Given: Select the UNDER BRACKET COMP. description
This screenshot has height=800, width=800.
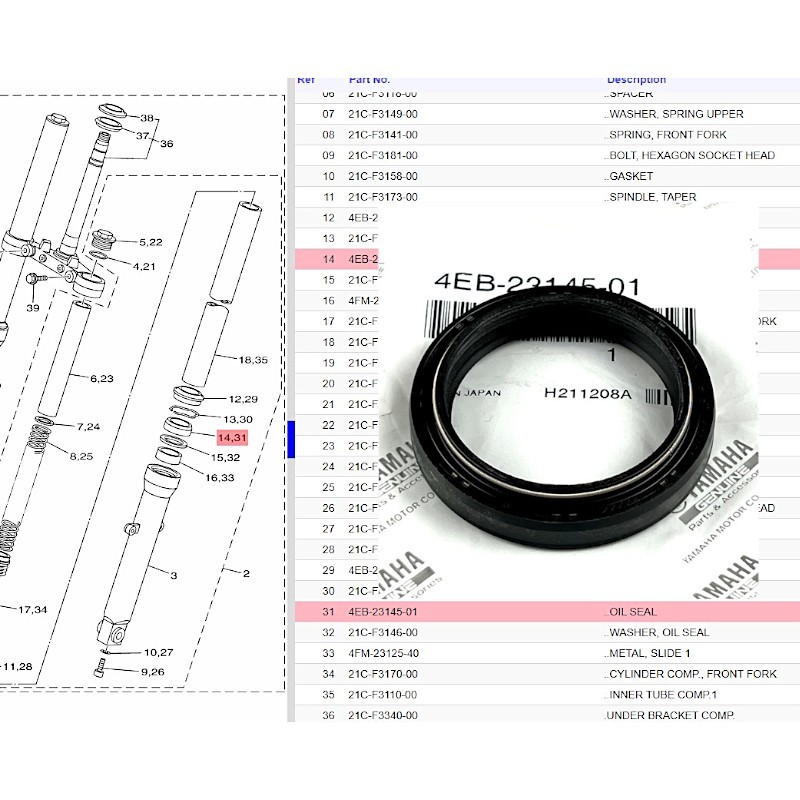Looking at the screenshot, I should (669, 716).
